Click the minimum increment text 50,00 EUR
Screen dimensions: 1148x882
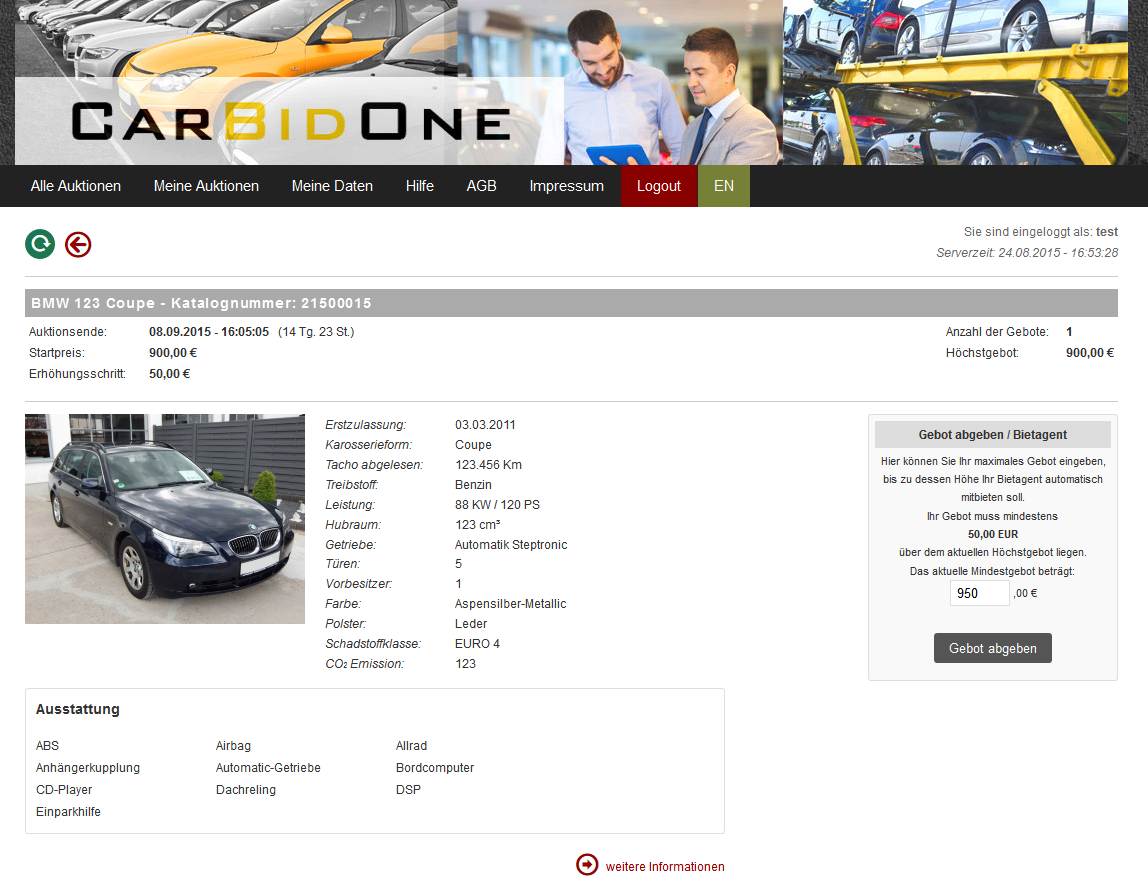(x=993, y=534)
